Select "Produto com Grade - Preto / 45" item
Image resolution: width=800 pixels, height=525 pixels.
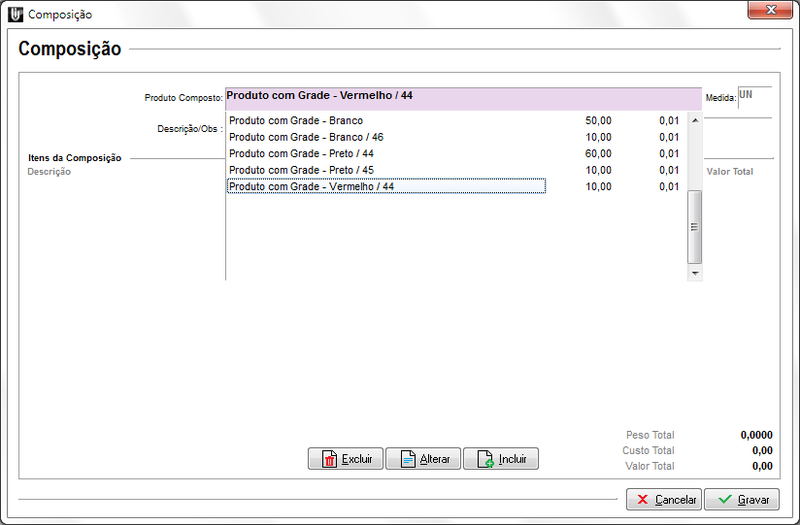(301, 170)
